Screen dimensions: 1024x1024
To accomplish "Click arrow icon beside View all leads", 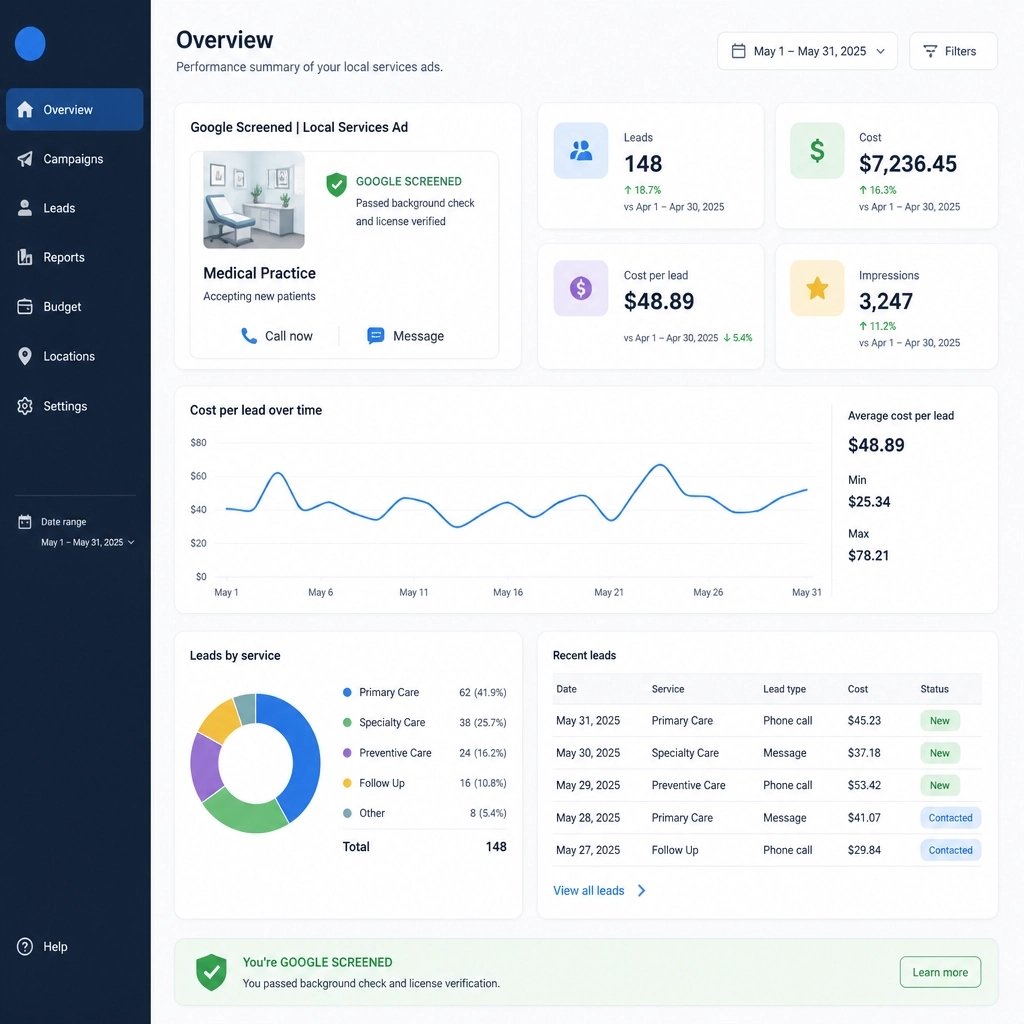I will pos(641,890).
